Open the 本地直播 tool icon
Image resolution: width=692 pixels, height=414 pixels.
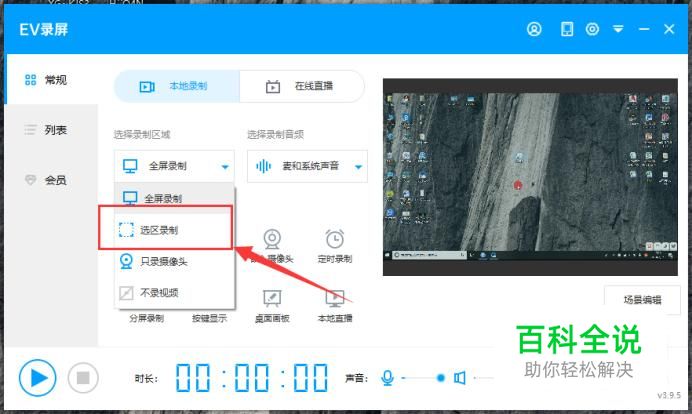335,298
